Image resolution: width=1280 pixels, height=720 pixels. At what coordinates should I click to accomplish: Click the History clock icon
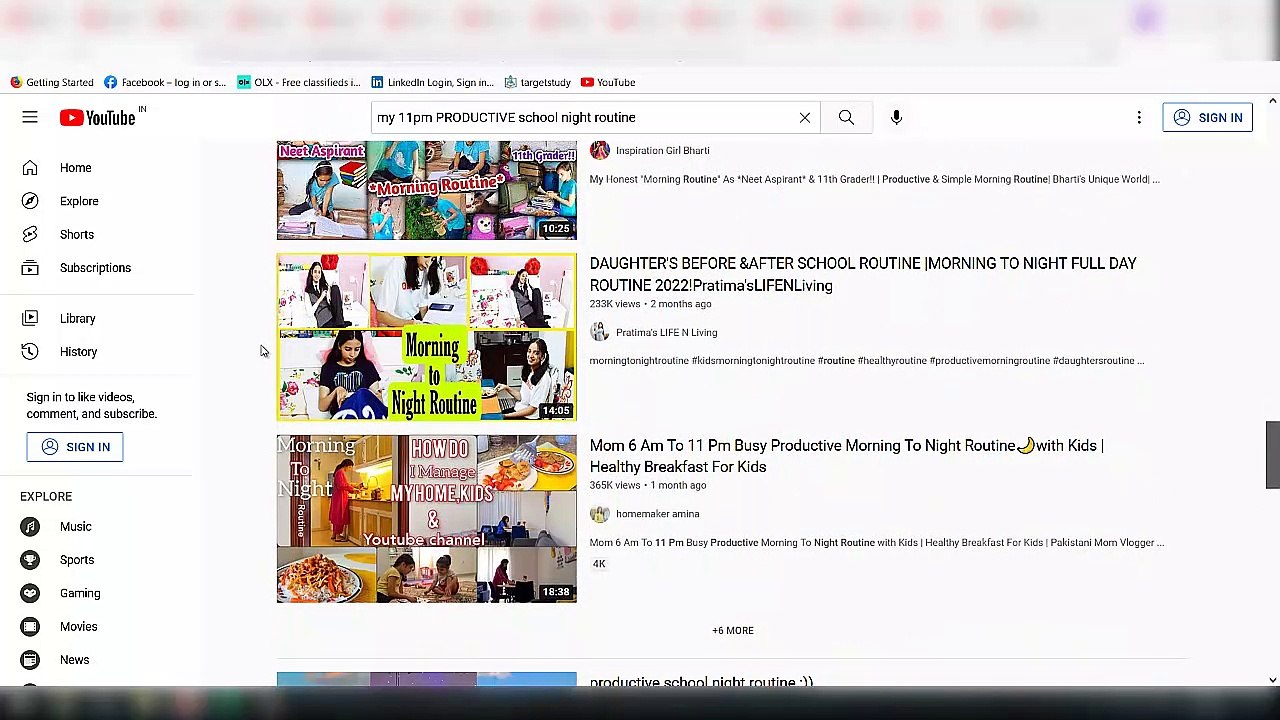30,351
